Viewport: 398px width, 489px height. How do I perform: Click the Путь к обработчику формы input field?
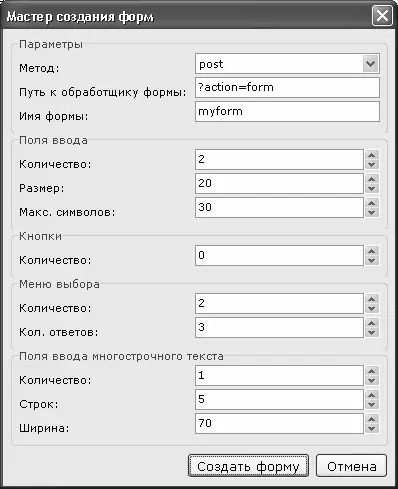click(287, 87)
